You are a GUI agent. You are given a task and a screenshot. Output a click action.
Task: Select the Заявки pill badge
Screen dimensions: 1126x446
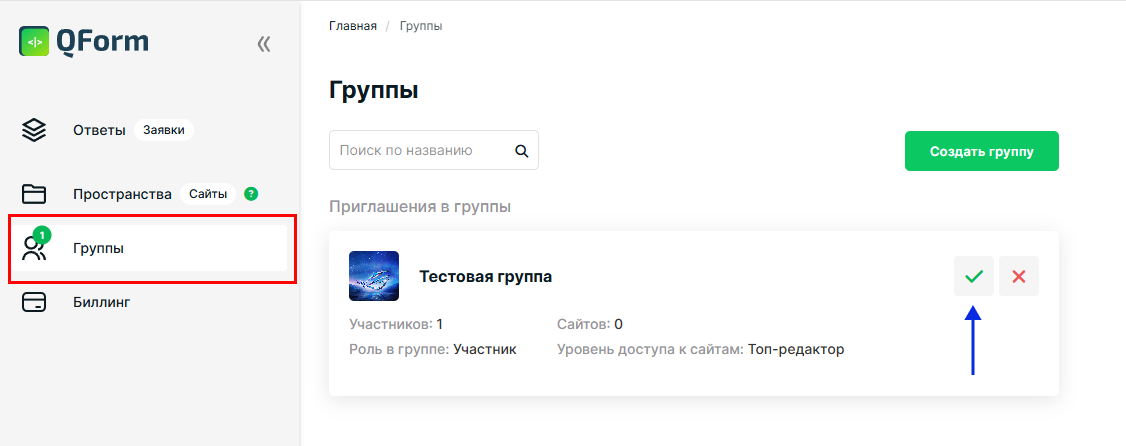[x=164, y=131]
